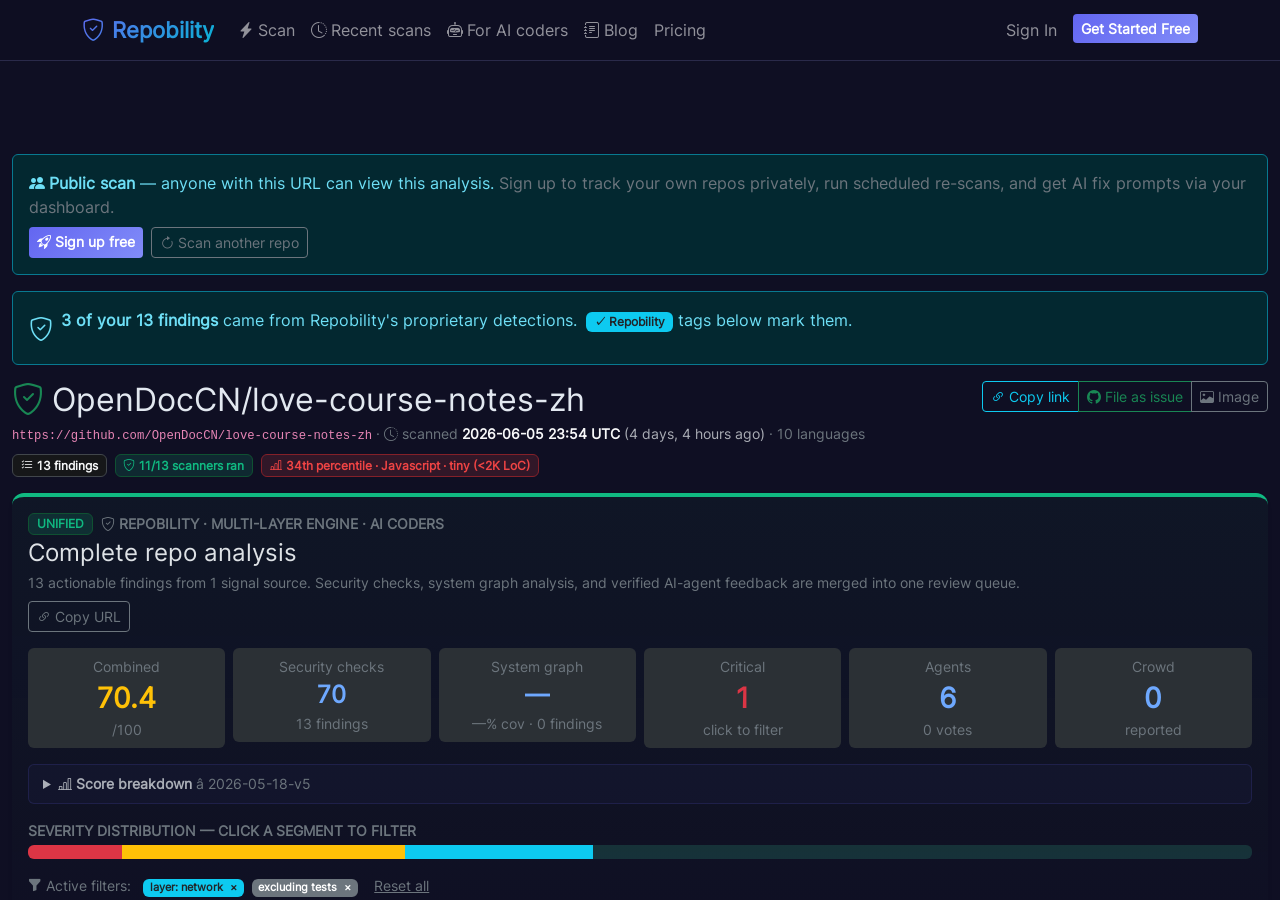This screenshot has width=1280, height=900.
Task: Click the Combined 70.4 score card
Action: (126, 698)
